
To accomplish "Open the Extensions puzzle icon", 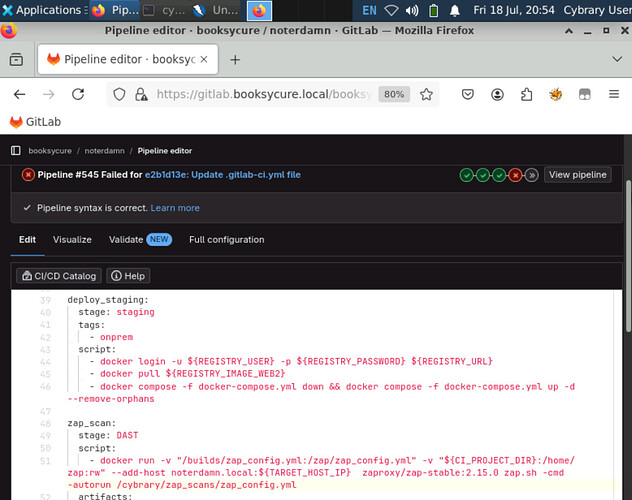I will [526, 95].
